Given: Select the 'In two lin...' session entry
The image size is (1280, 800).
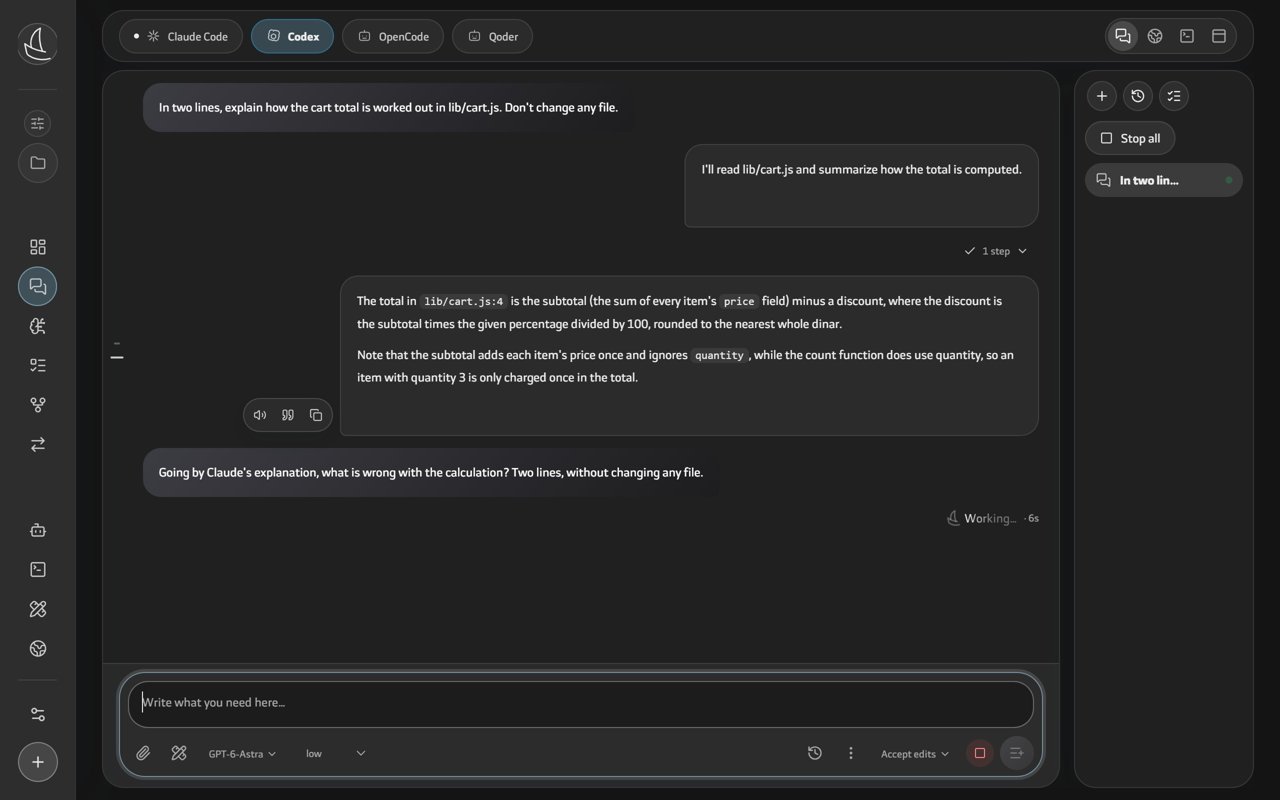Looking at the screenshot, I should 1164,180.
